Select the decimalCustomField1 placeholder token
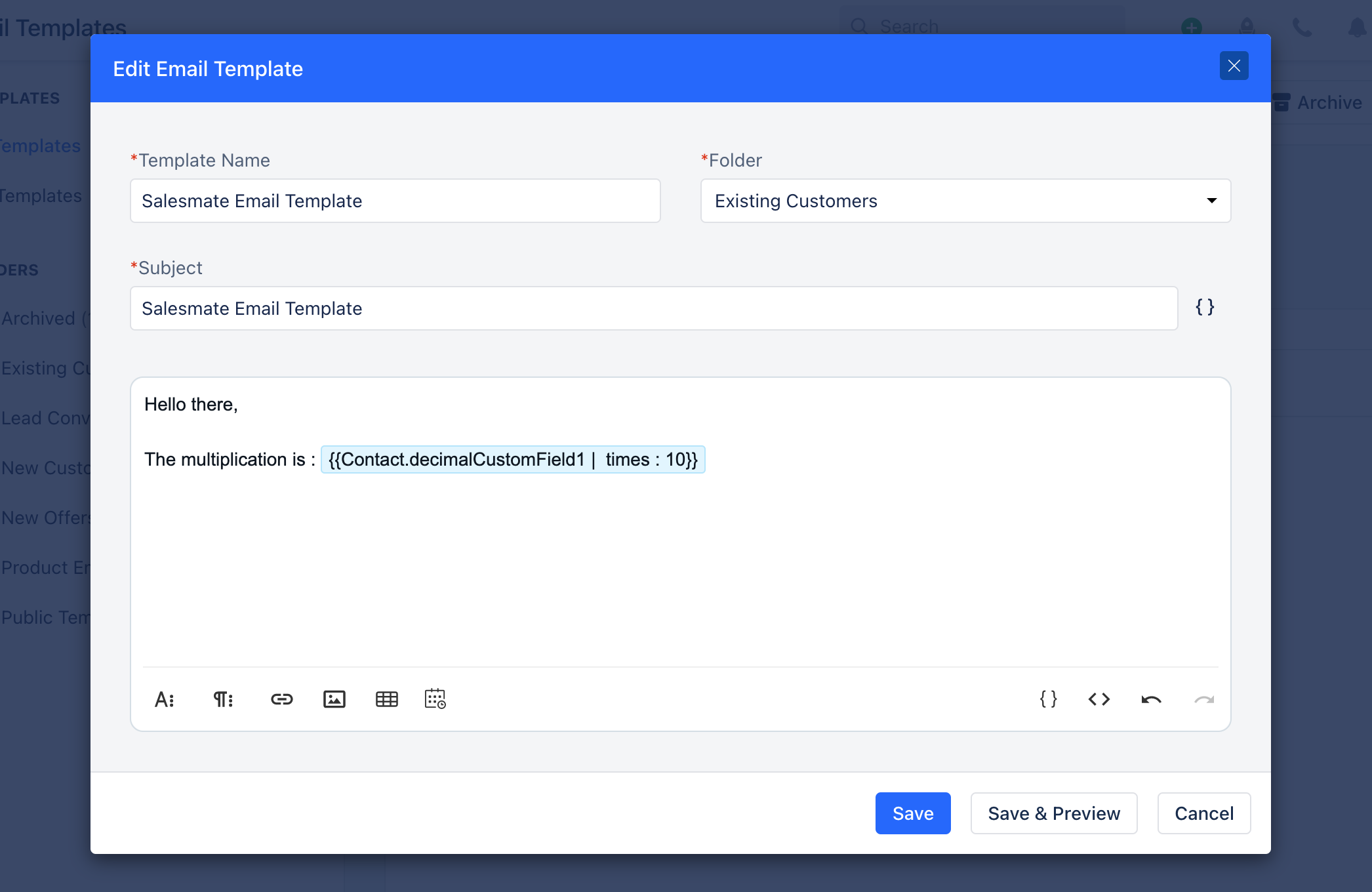This screenshot has width=1372, height=892. (513, 459)
